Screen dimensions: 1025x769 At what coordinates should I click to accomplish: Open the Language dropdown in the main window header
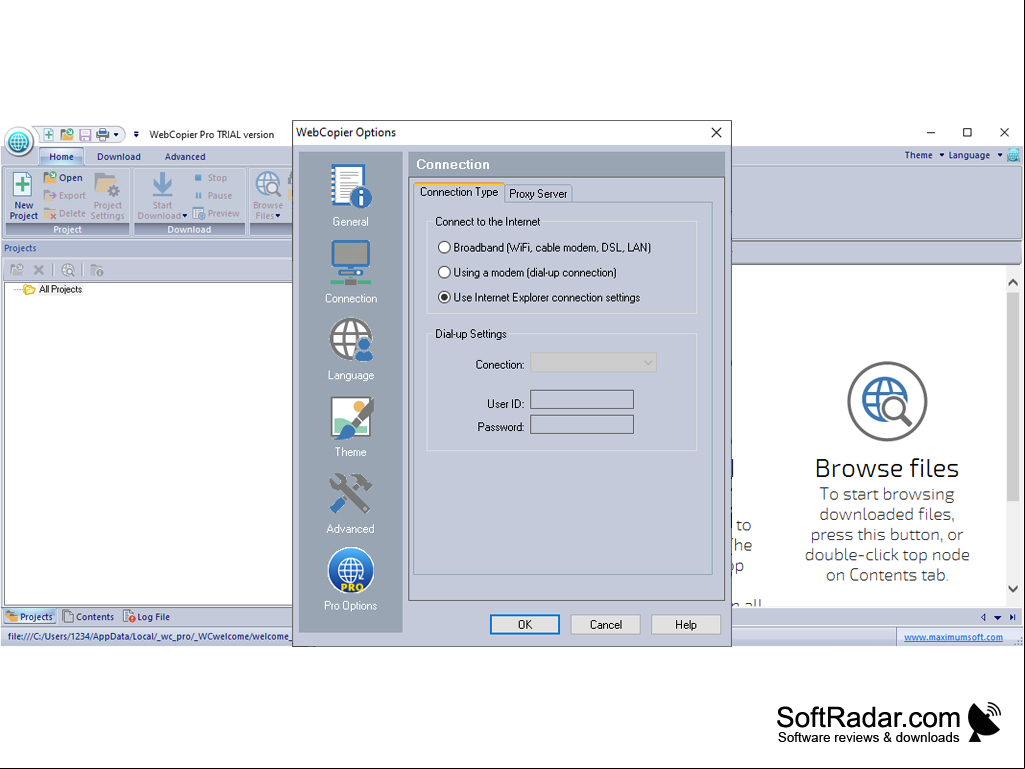[x=975, y=155]
